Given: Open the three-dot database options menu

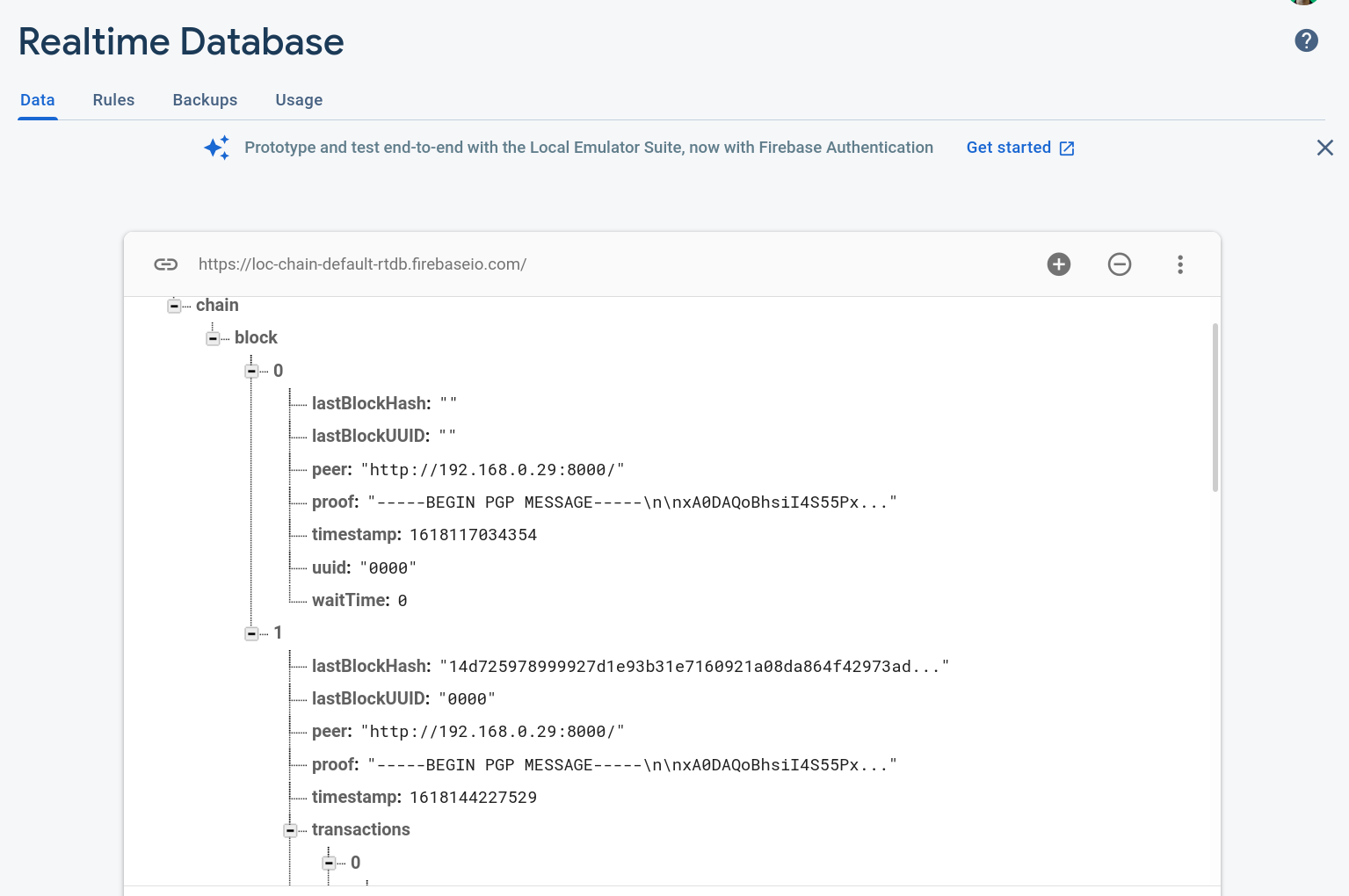Looking at the screenshot, I should [x=1180, y=264].
